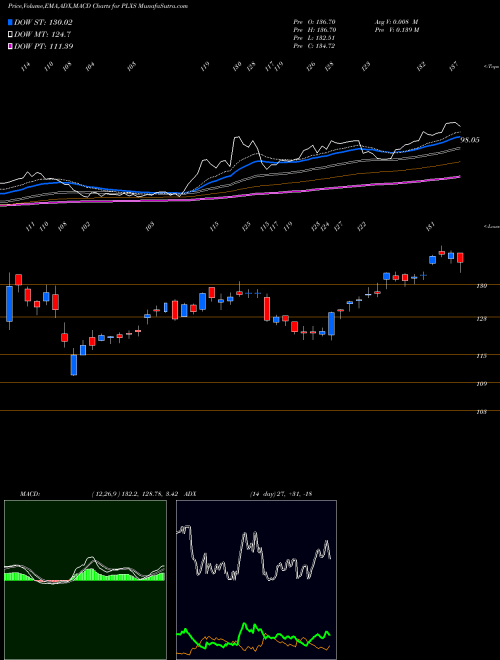Click the 98.05 EMA price label
This screenshot has width=500, height=660.
[x=470, y=140]
